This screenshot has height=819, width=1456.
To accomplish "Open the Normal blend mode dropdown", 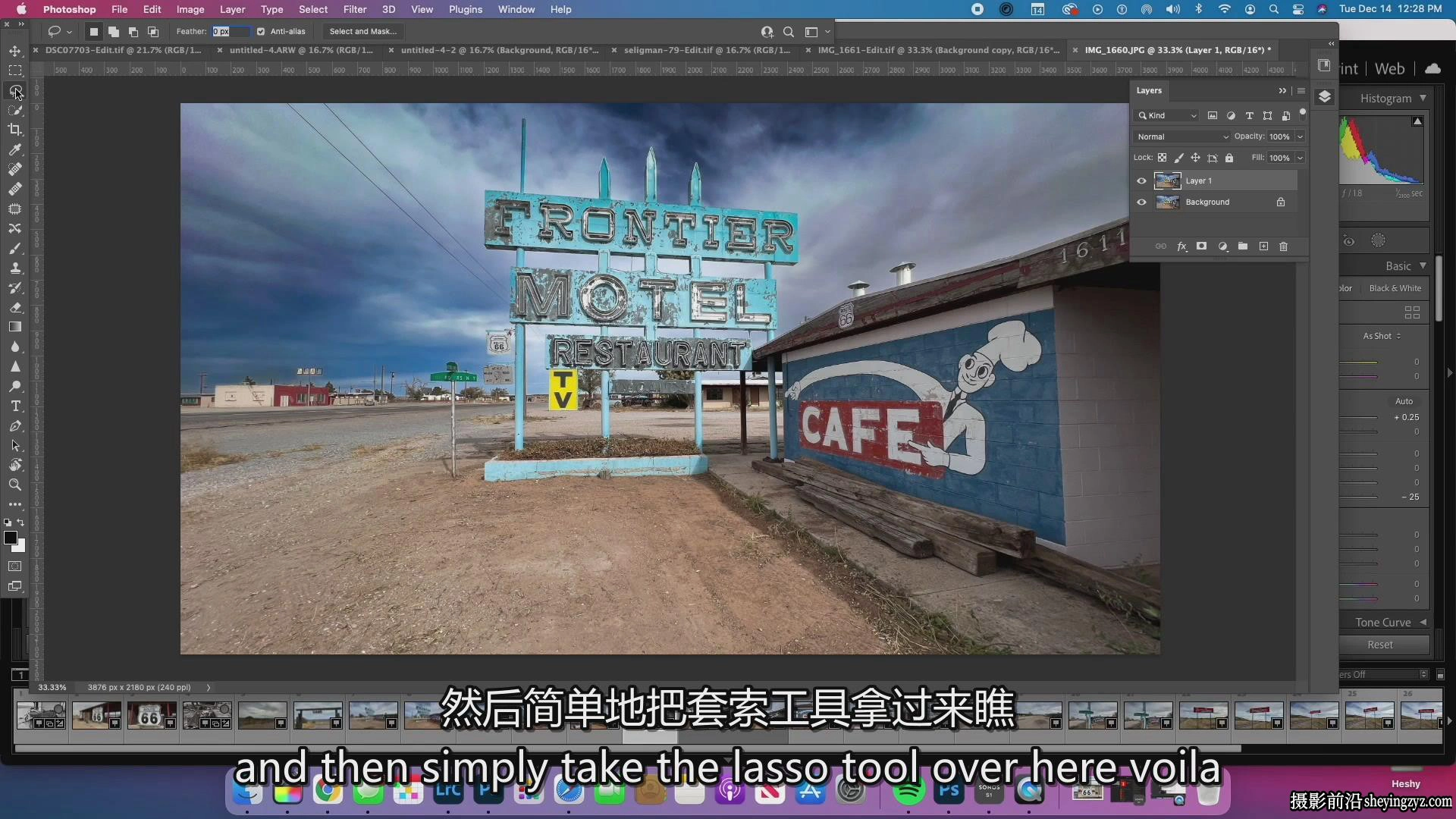I will [1181, 136].
